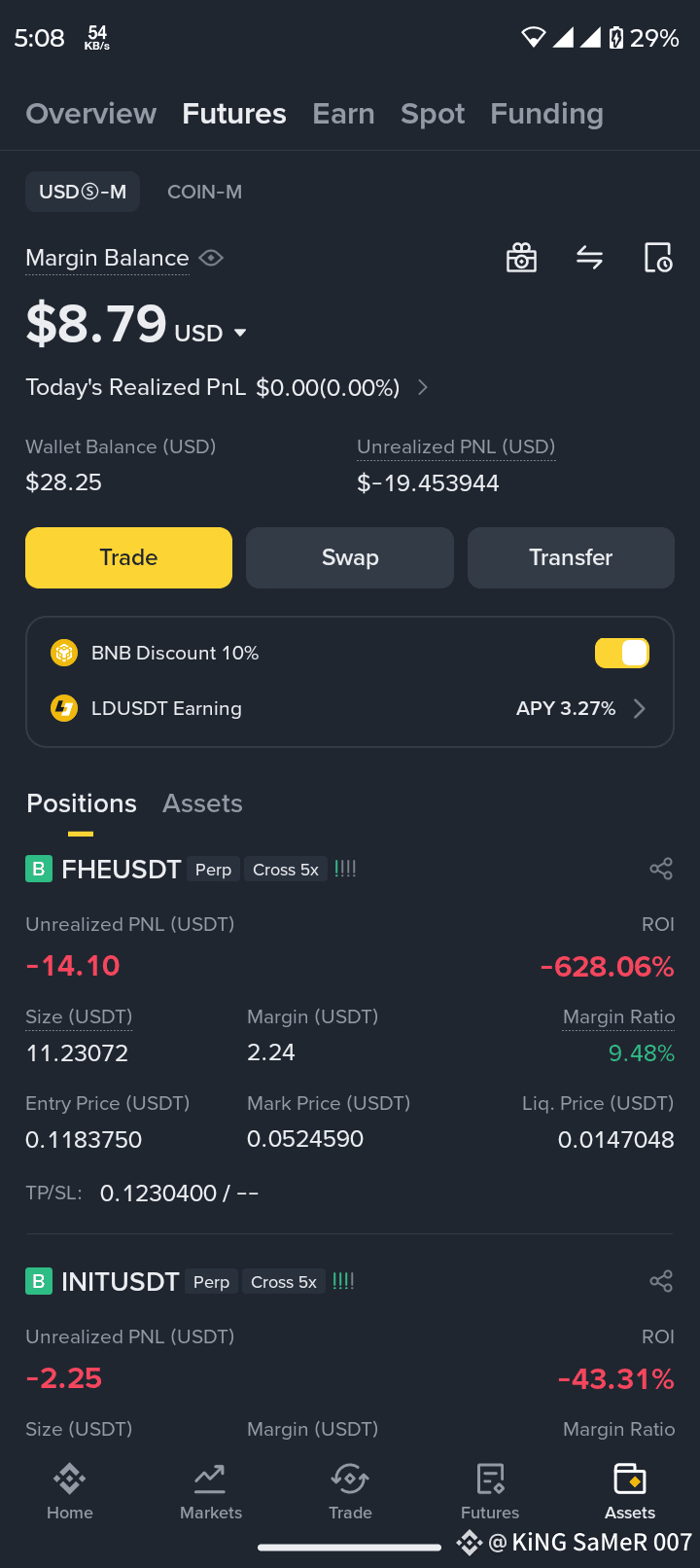The height and width of the screenshot is (1568, 700).
Task: Open the transaction history clock icon
Action: point(658,258)
